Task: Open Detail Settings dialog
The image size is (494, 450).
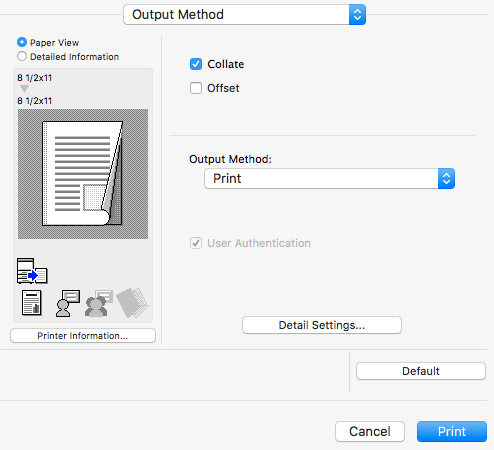Action: click(322, 325)
